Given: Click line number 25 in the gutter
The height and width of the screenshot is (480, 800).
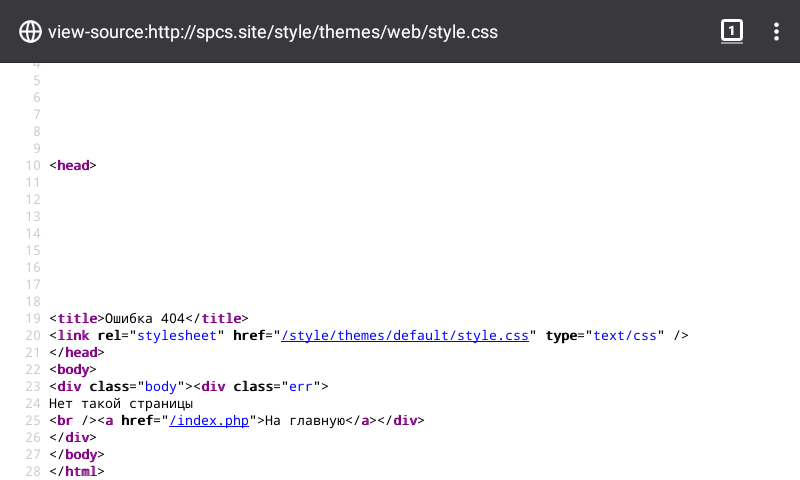Looking at the screenshot, I should tap(34, 420).
